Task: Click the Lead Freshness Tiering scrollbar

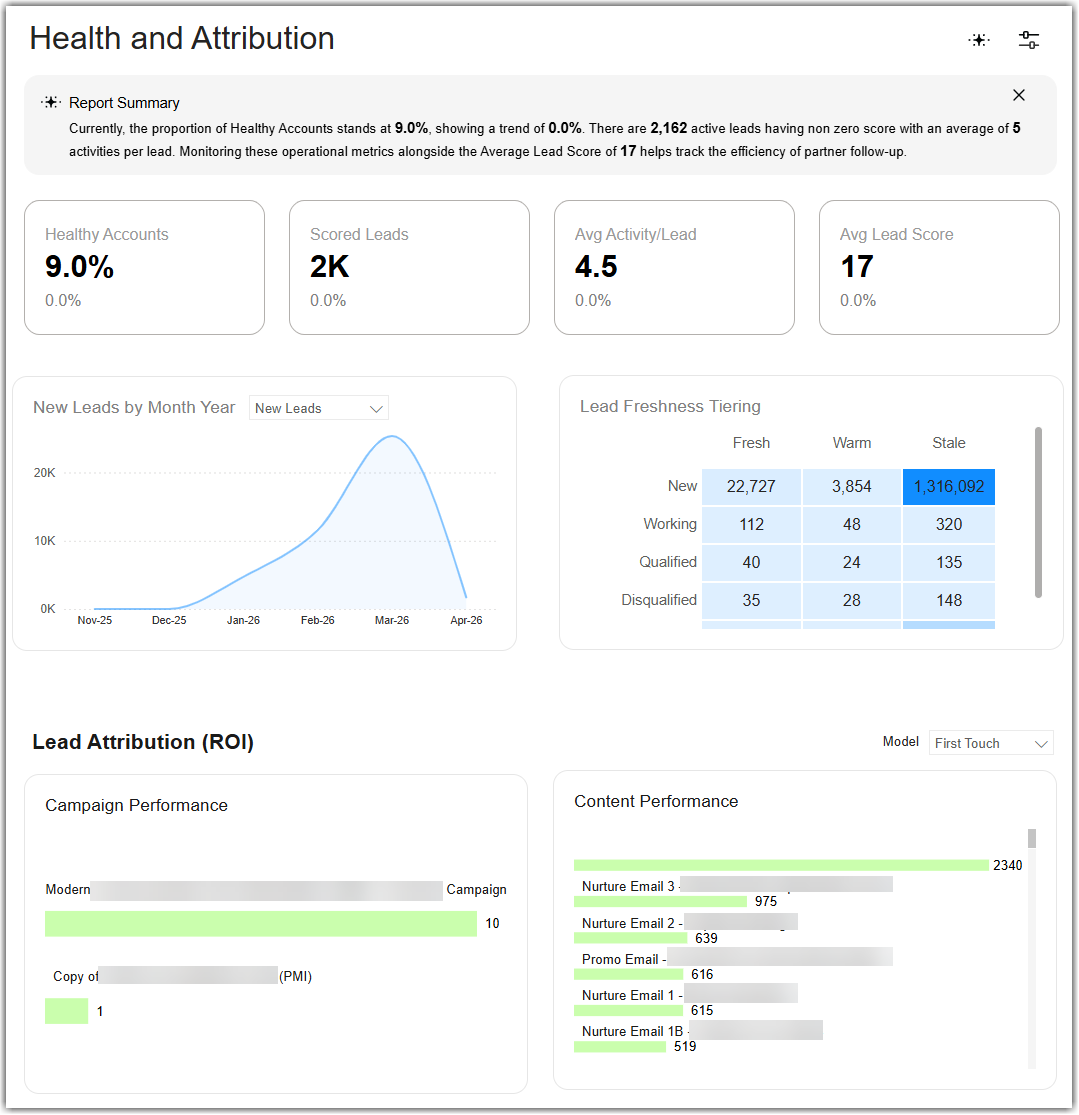Action: tap(1038, 512)
